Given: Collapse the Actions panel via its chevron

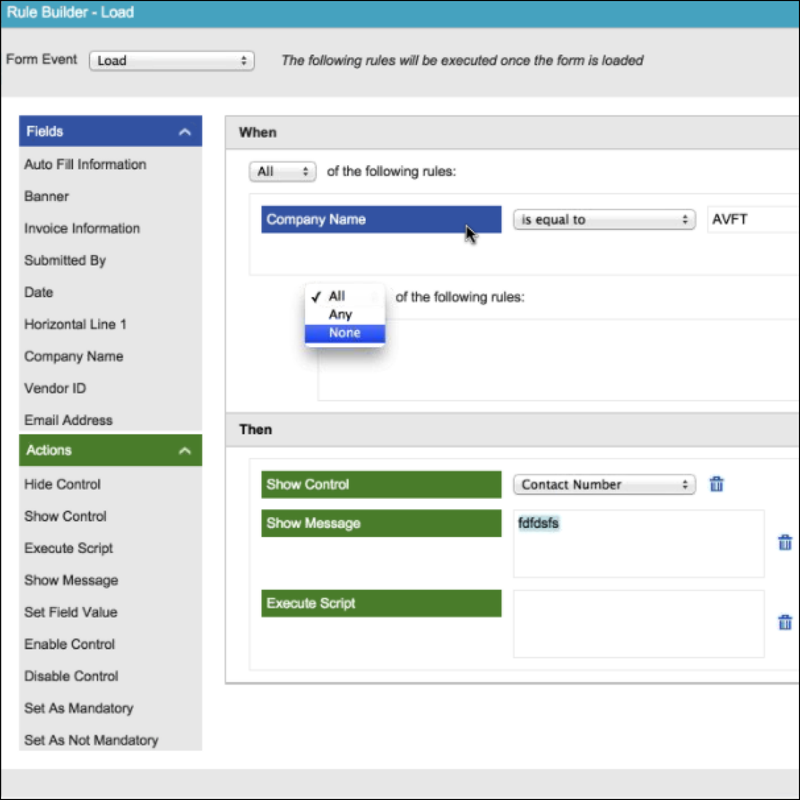Looking at the screenshot, I should 184,450.
